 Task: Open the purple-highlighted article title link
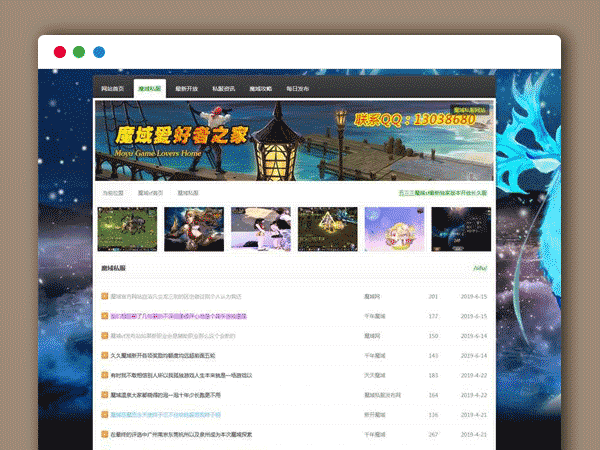(178, 316)
